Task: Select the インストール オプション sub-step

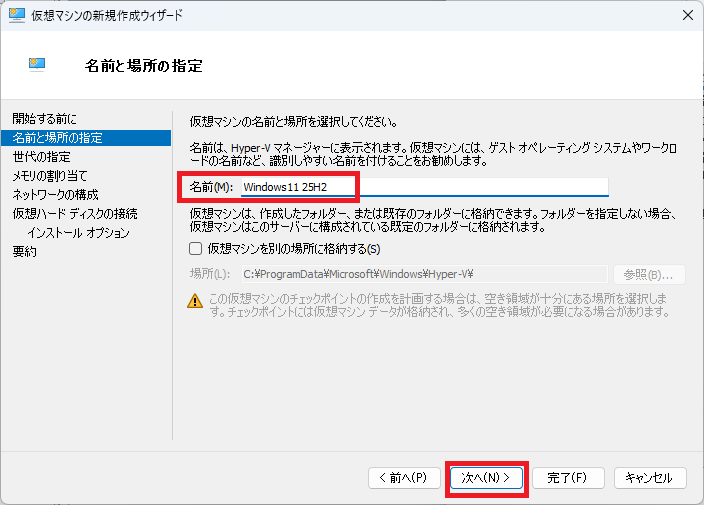Action: pyautogui.click(x=78, y=233)
